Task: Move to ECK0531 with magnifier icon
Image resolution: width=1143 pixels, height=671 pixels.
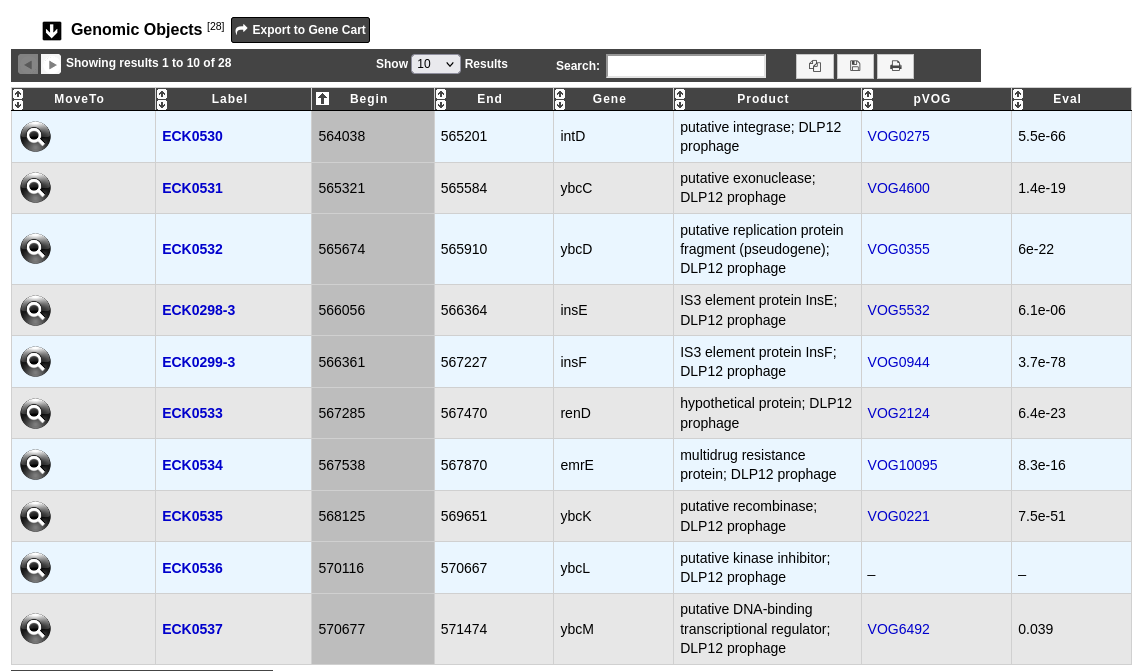Action: 35,187
